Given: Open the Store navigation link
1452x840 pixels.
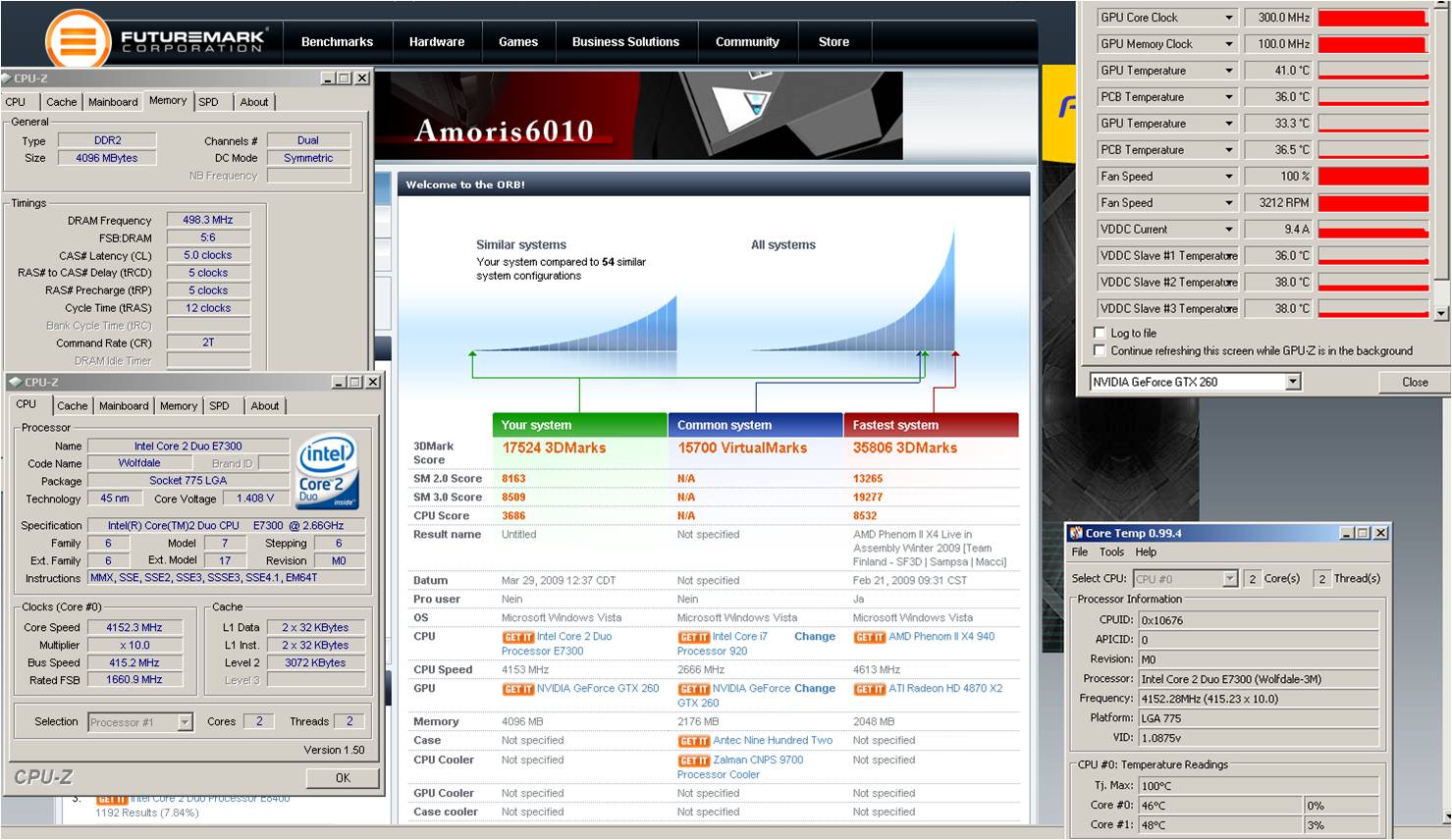Looking at the screenshot, I should 834,42.
